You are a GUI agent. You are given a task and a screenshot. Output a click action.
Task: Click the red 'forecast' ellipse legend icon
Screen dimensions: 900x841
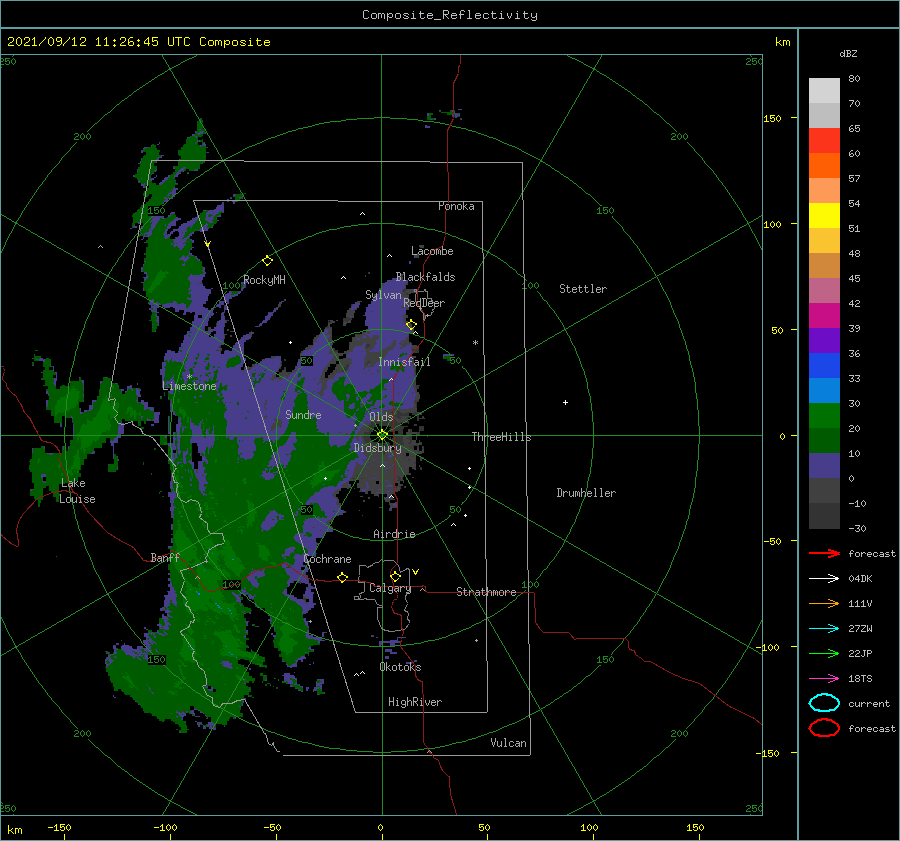coord(824,728)
